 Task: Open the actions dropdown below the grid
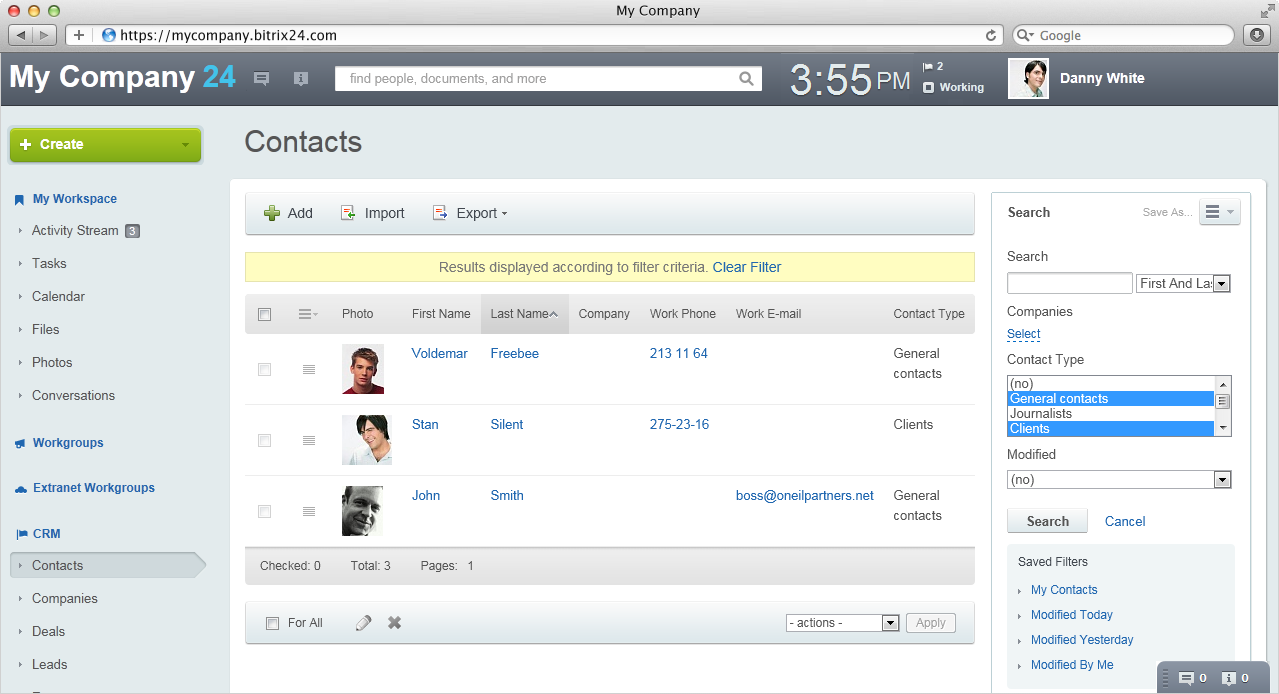(x=844, y=623)
